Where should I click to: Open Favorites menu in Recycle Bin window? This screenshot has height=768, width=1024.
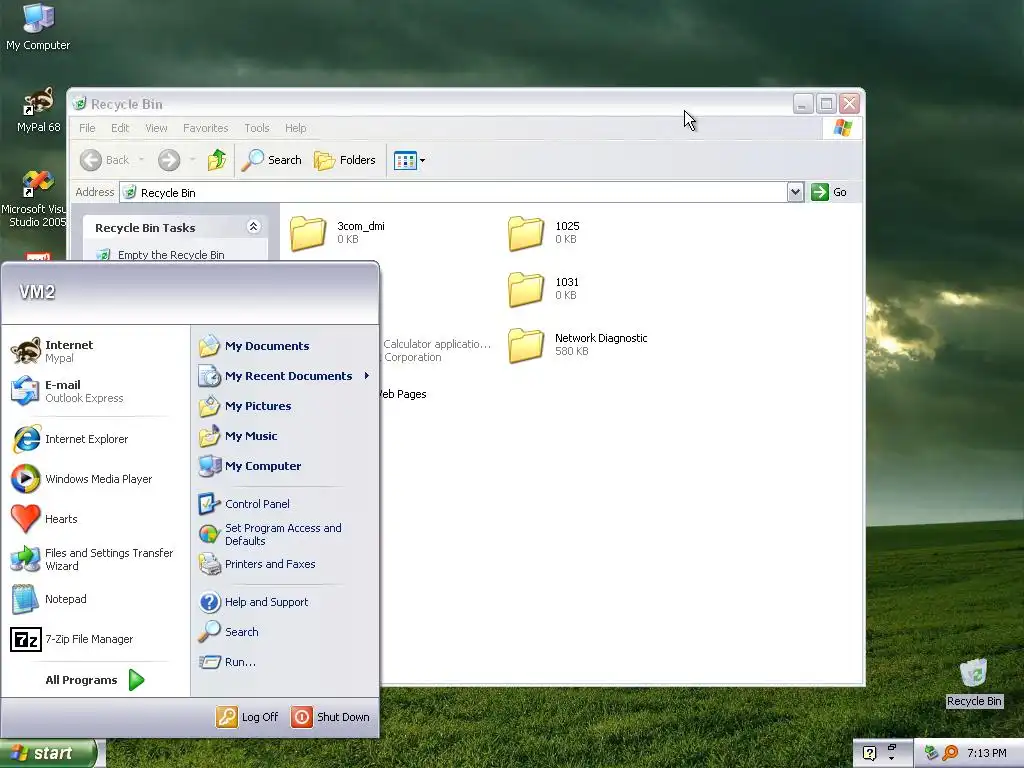206,128
